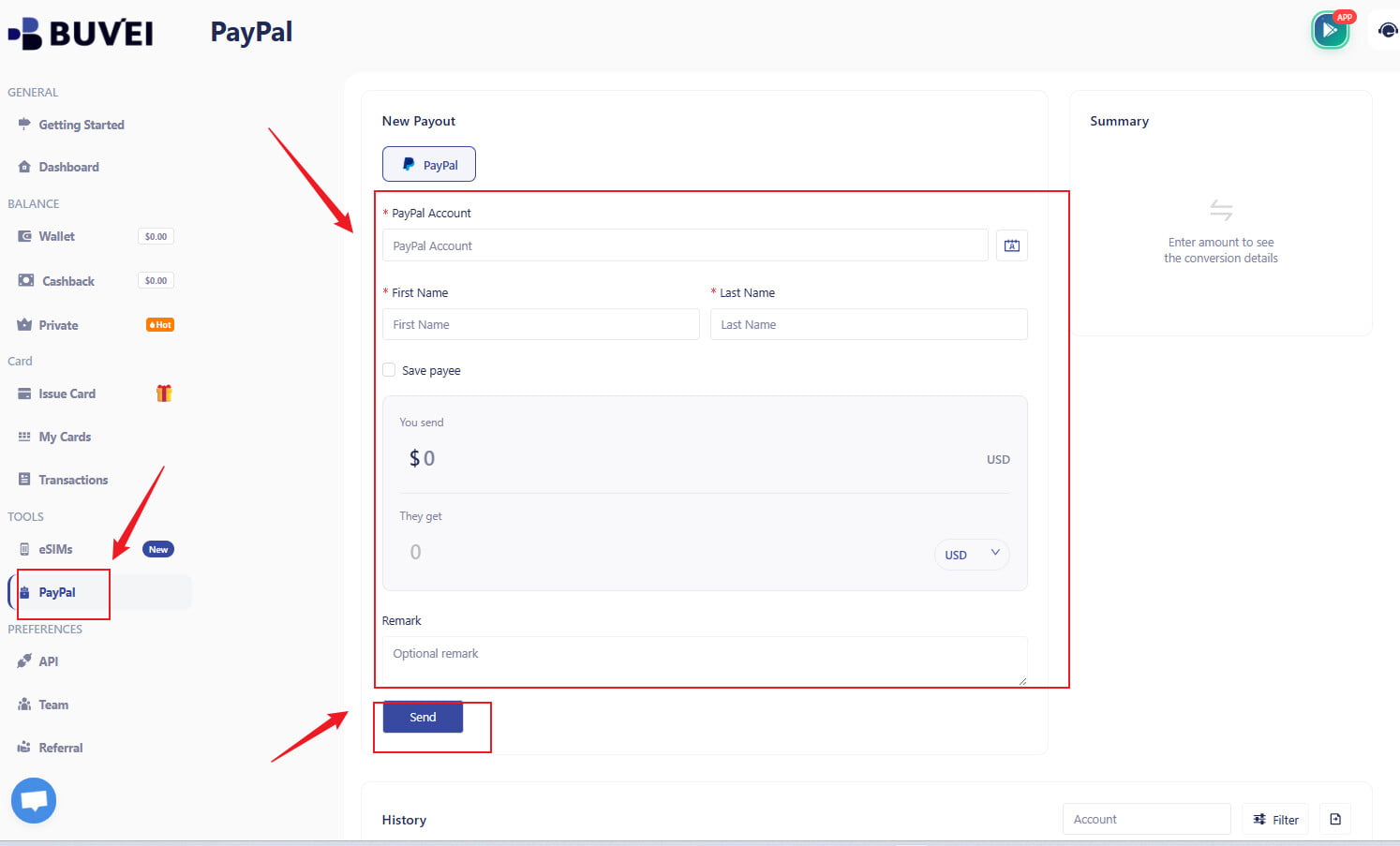Click the BUVEI logo
This screenshot has width=1400, height=846.
tap(81, 34)
